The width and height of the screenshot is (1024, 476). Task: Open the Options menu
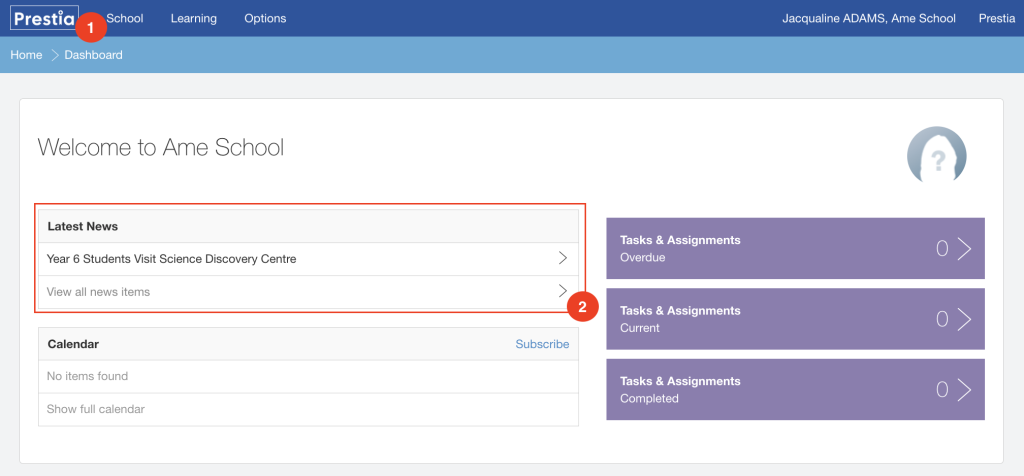pos(265,18)
